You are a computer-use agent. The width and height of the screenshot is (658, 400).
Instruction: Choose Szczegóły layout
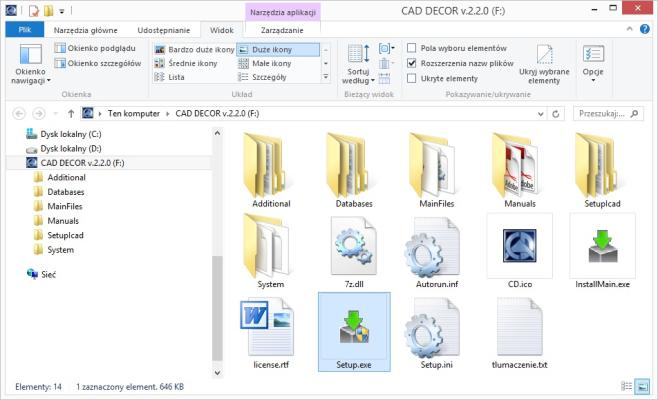262,77
